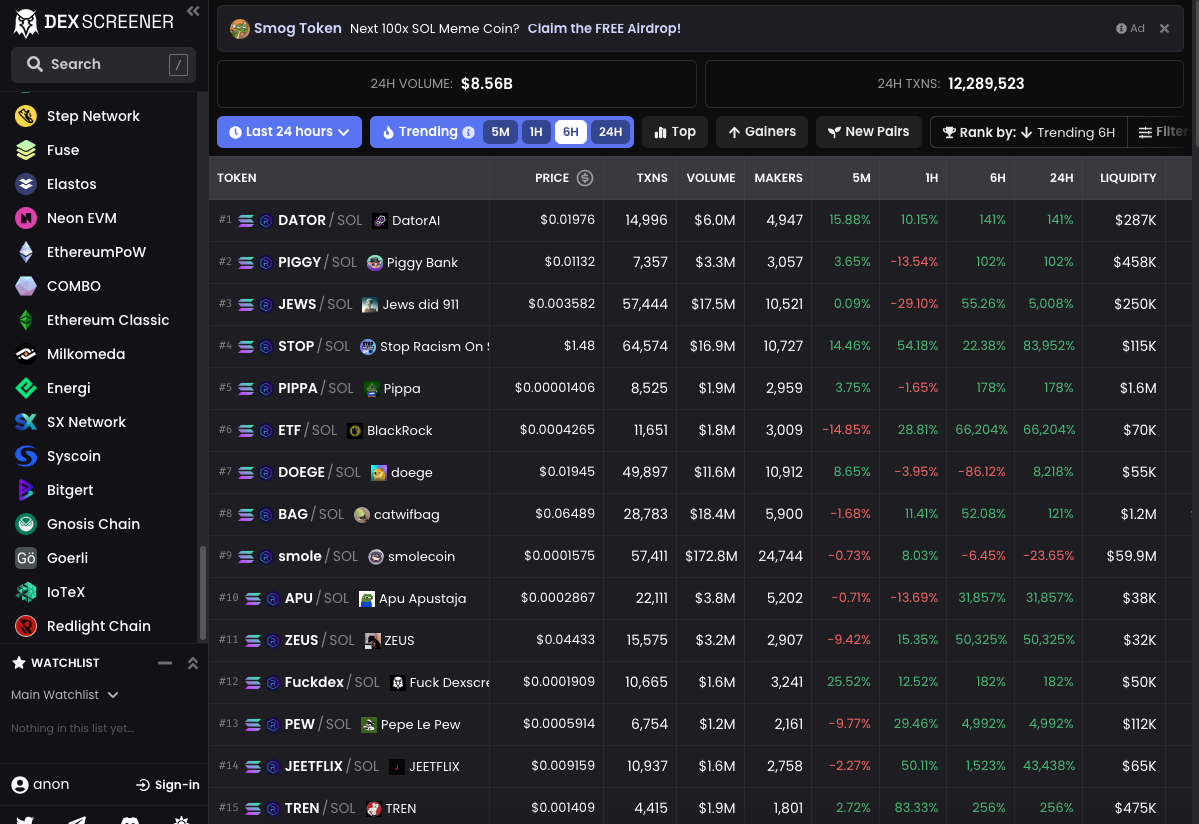Click Claim the FREE Airdrop link
Viewport: 1199px width, 824px height.
604,28
